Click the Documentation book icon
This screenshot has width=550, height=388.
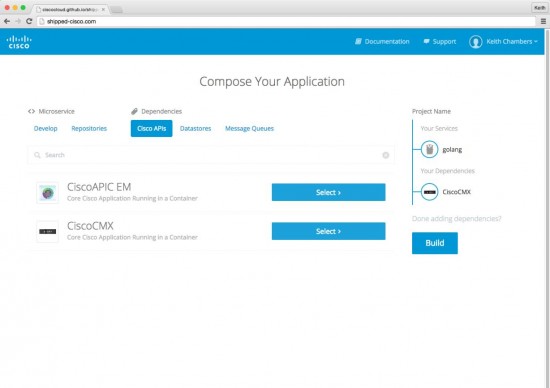click(358, 41)
